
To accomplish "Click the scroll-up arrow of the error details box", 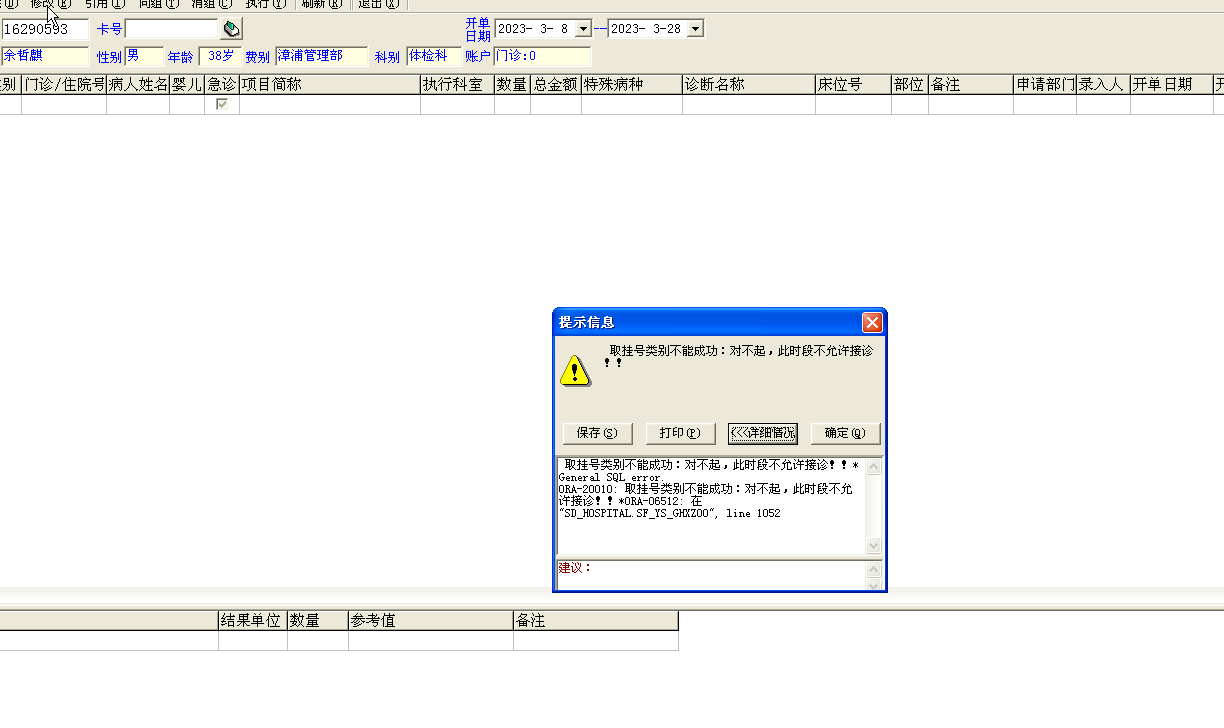I will (874, 466).
